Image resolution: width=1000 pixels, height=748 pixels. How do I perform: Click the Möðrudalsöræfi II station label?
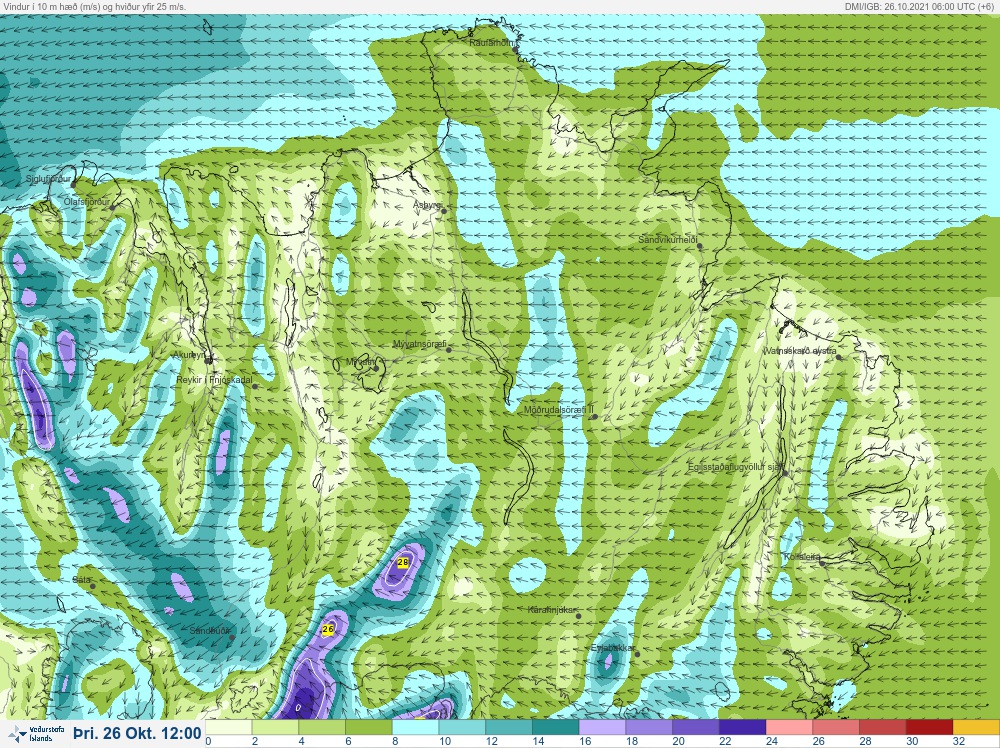(x=559, y=410)
